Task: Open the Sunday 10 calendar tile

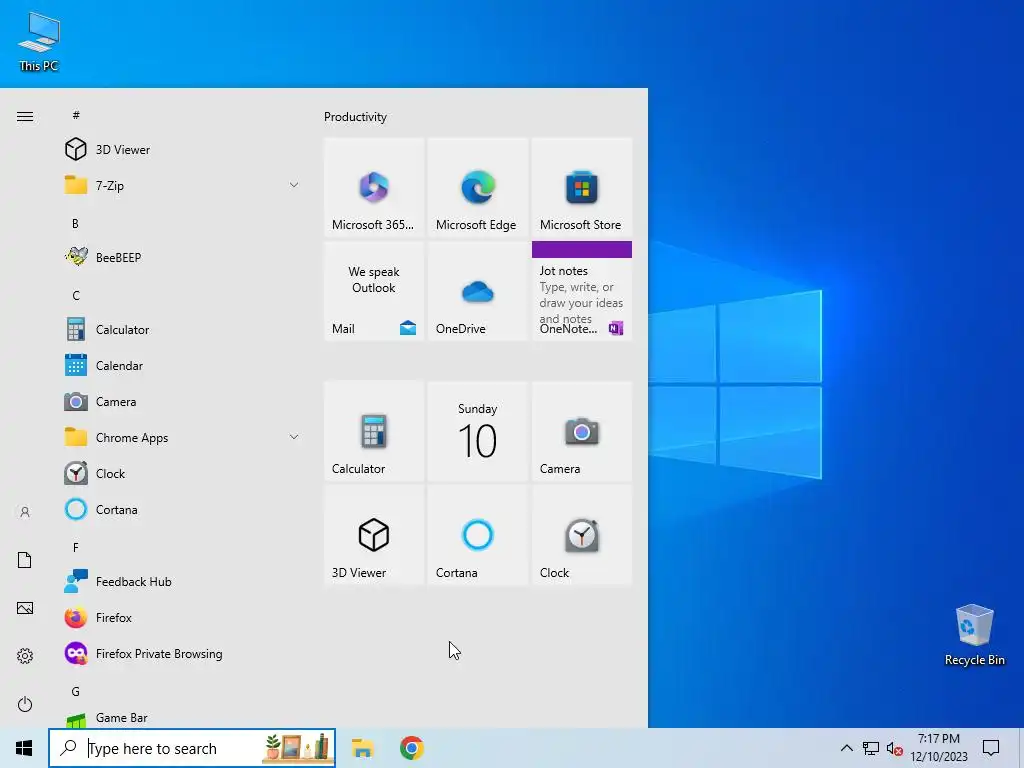Action: point(478,432)
